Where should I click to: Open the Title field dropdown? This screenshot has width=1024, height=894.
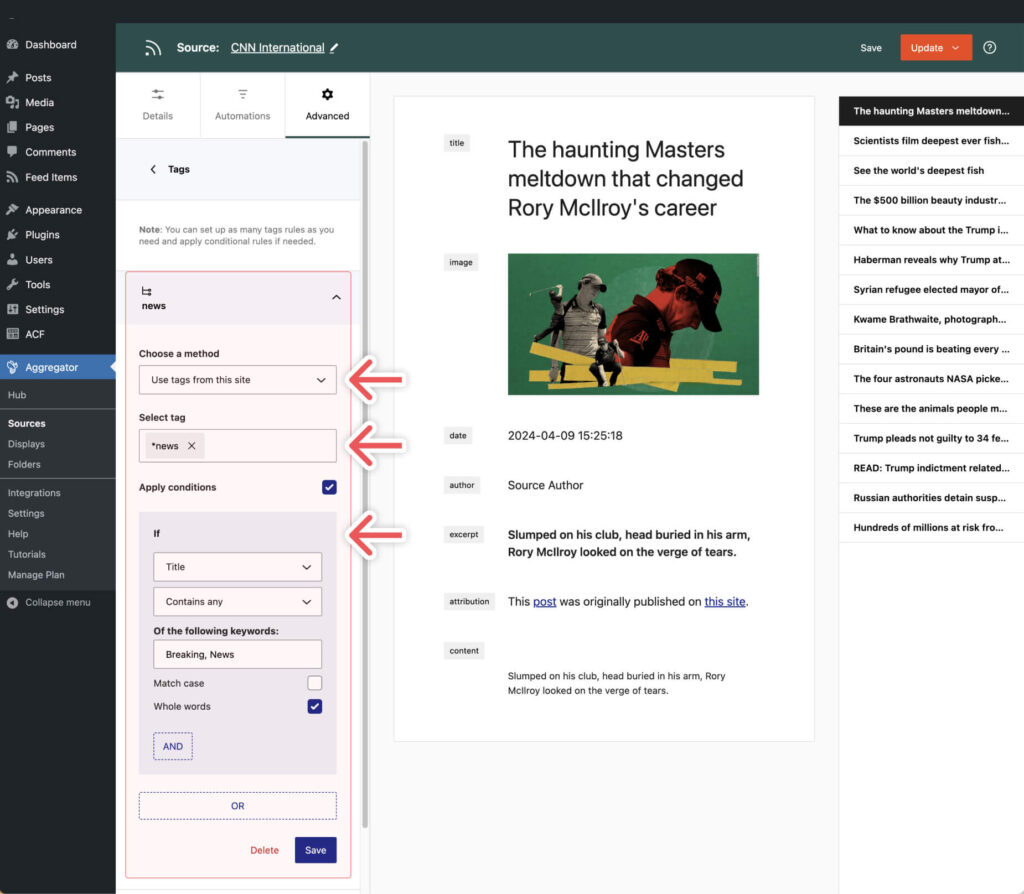tap(238, 567)
